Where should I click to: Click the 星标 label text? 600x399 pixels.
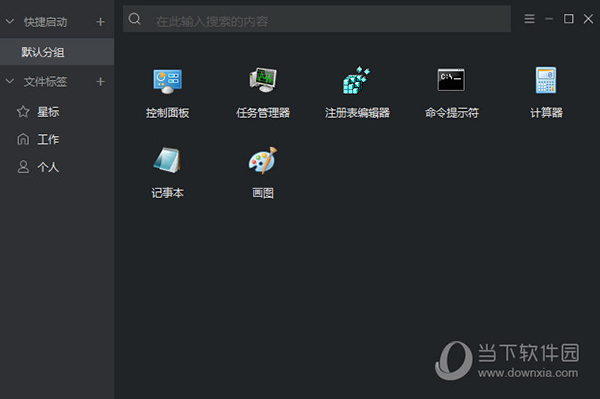(x=48, y=112)
